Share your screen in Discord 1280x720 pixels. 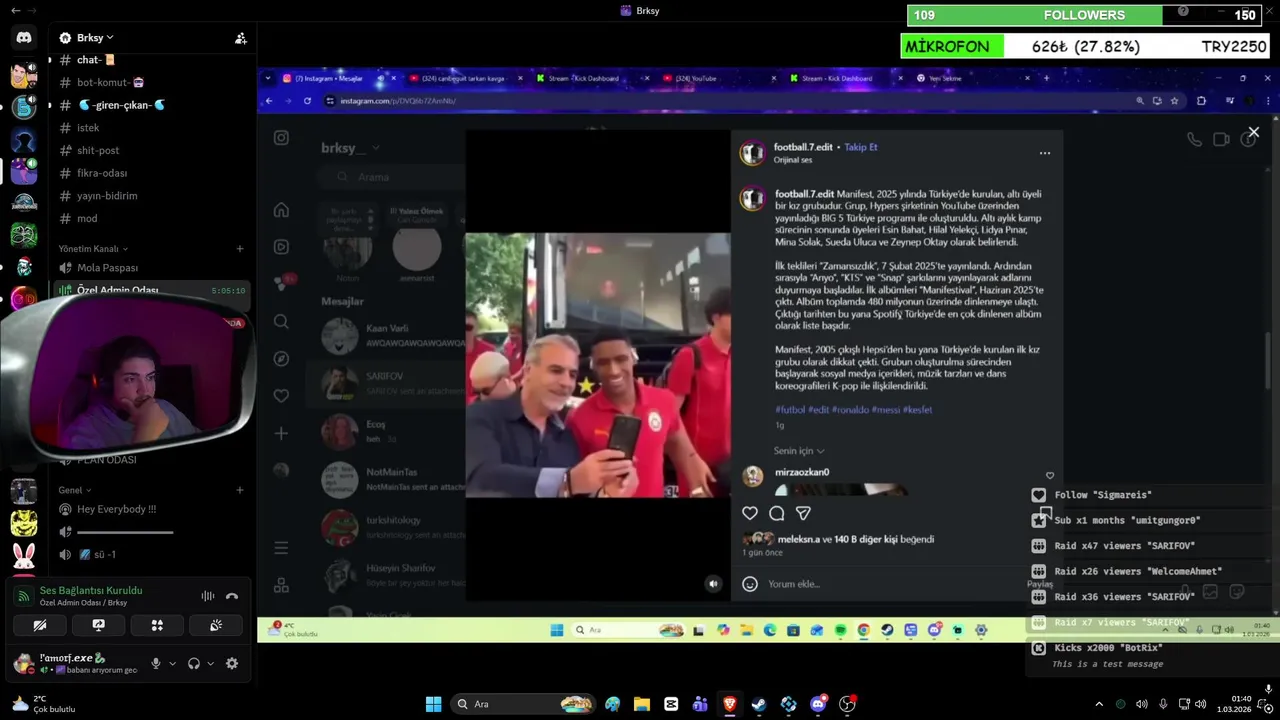tap(98, 625)
